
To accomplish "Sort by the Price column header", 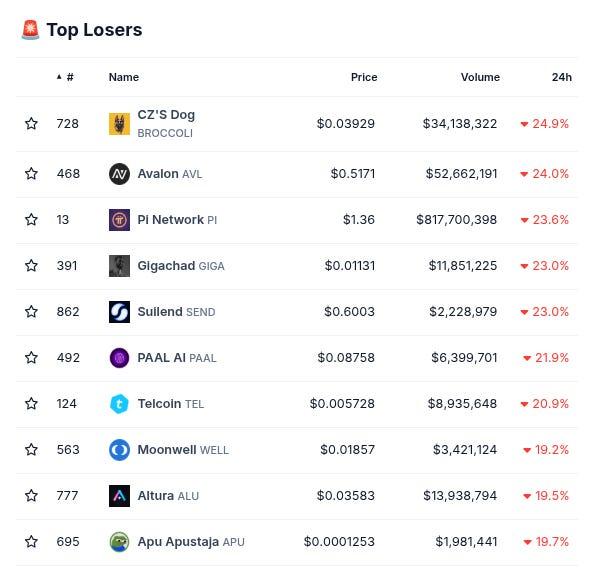I will [364, 77].
